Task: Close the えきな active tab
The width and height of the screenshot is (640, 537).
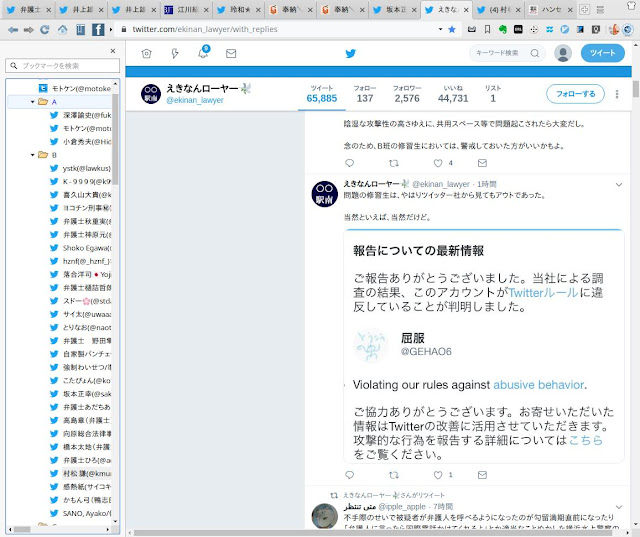Action: tap(466, 10)
